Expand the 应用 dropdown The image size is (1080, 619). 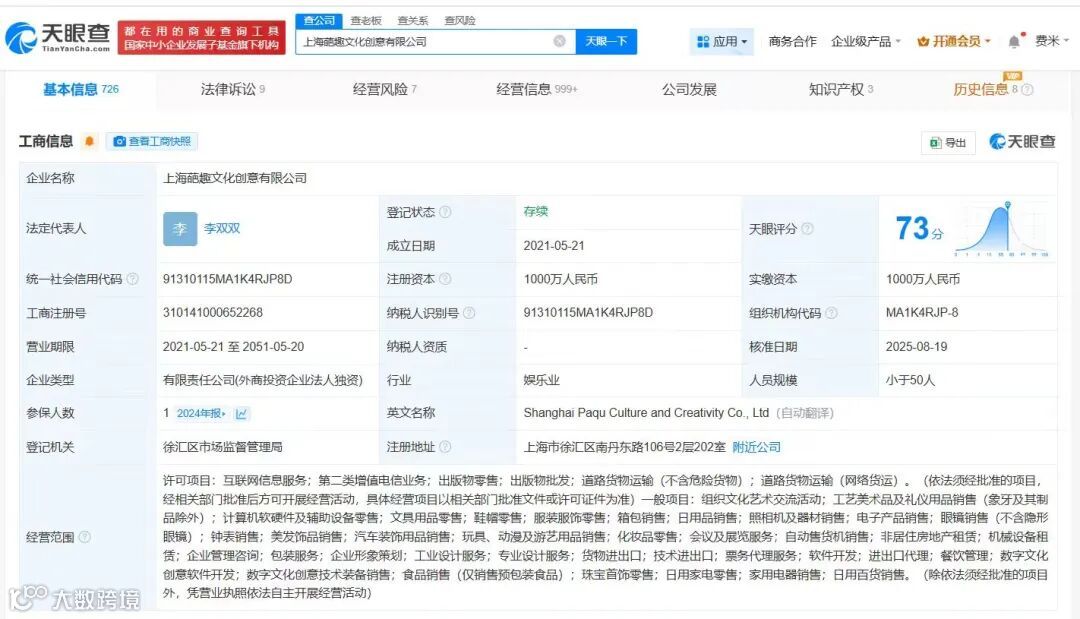[722, 41]
